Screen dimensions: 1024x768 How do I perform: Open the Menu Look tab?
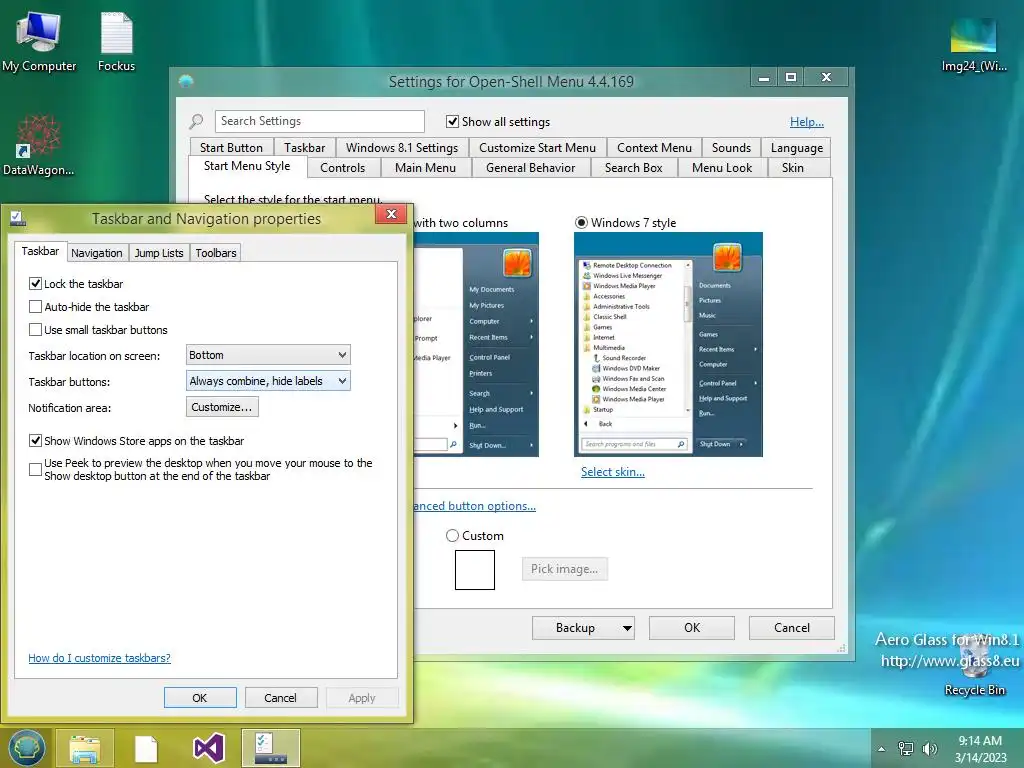pos(722,168)
